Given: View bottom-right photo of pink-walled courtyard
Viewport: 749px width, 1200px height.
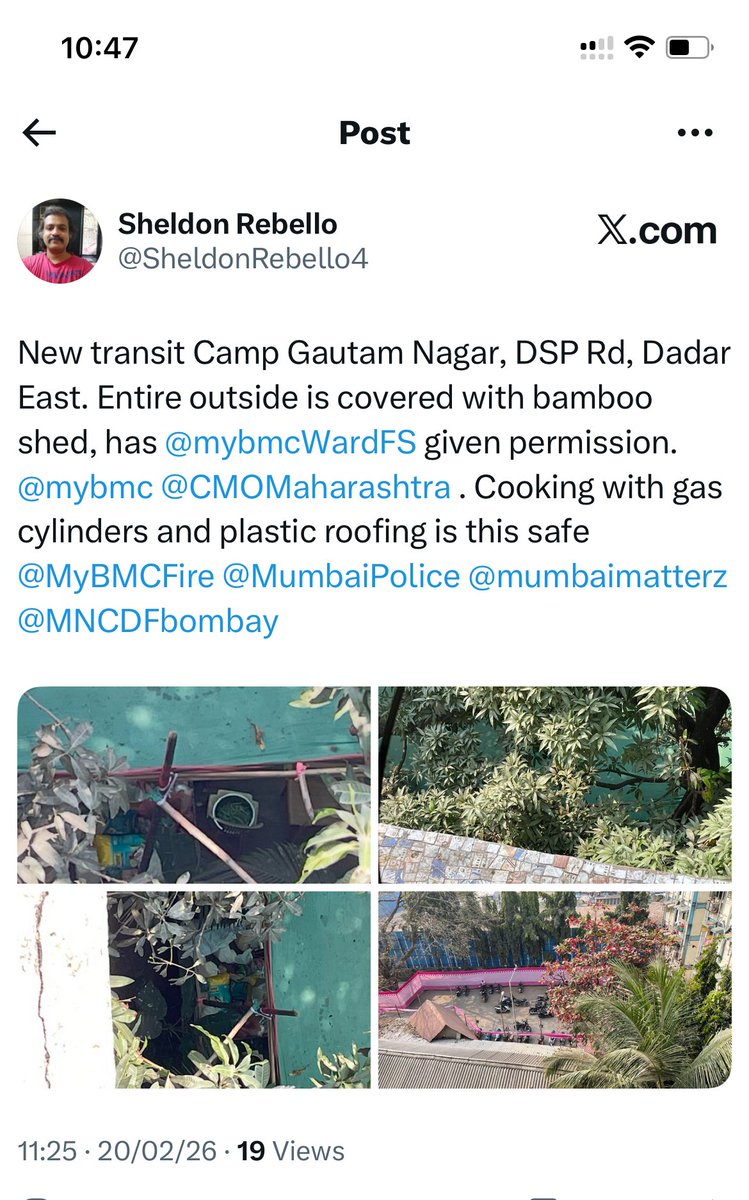Looking at the screenshot, I should (555, 989).
